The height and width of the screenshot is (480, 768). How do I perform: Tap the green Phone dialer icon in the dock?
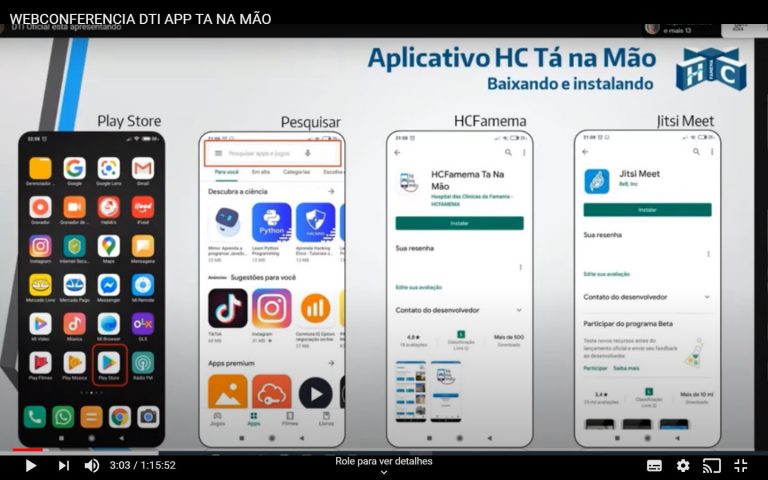point(35,417)
